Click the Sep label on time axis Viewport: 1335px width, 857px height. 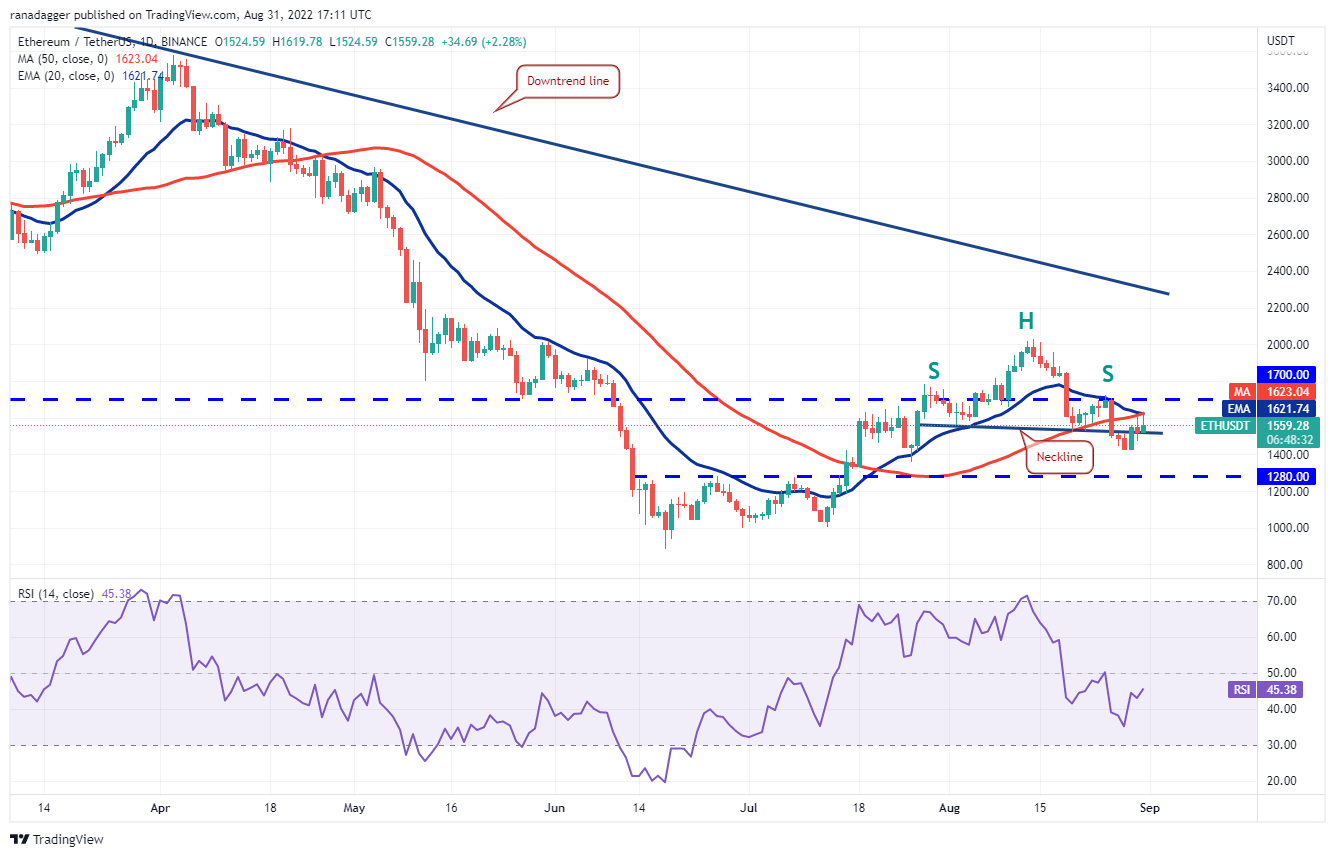click(x=1150, y=807)
